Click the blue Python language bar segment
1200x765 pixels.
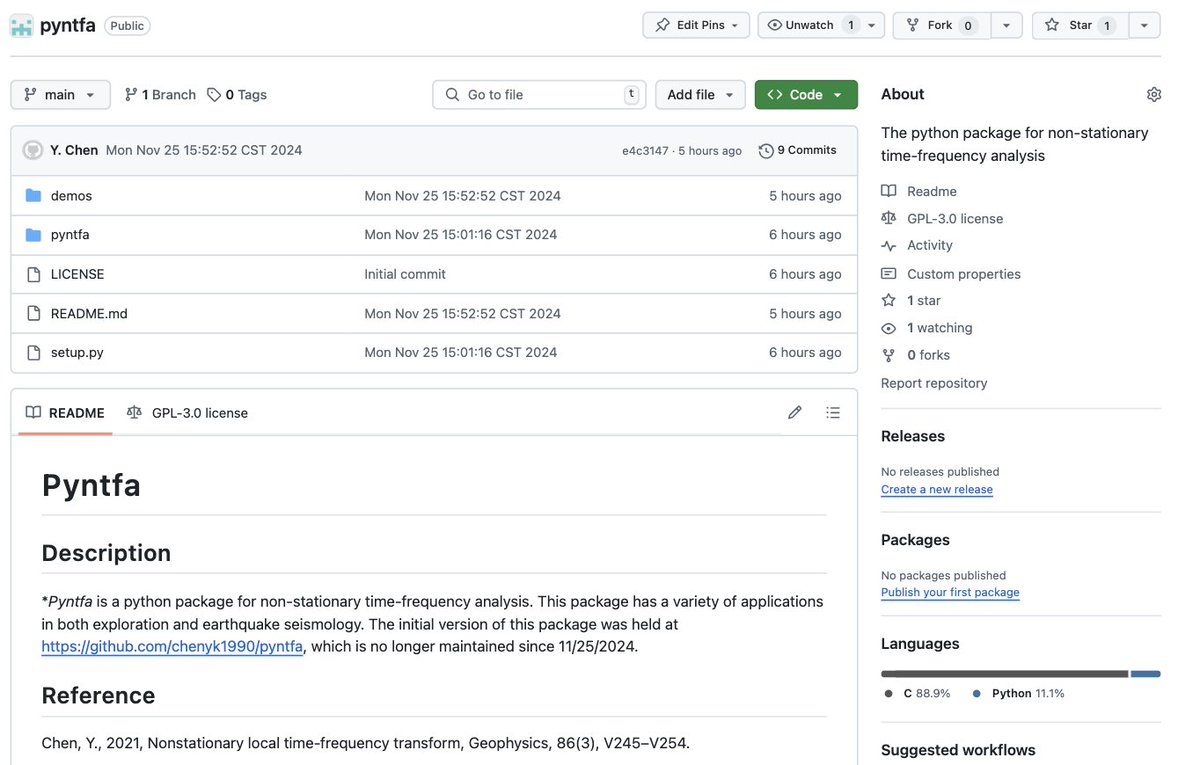coord(1146,674)
